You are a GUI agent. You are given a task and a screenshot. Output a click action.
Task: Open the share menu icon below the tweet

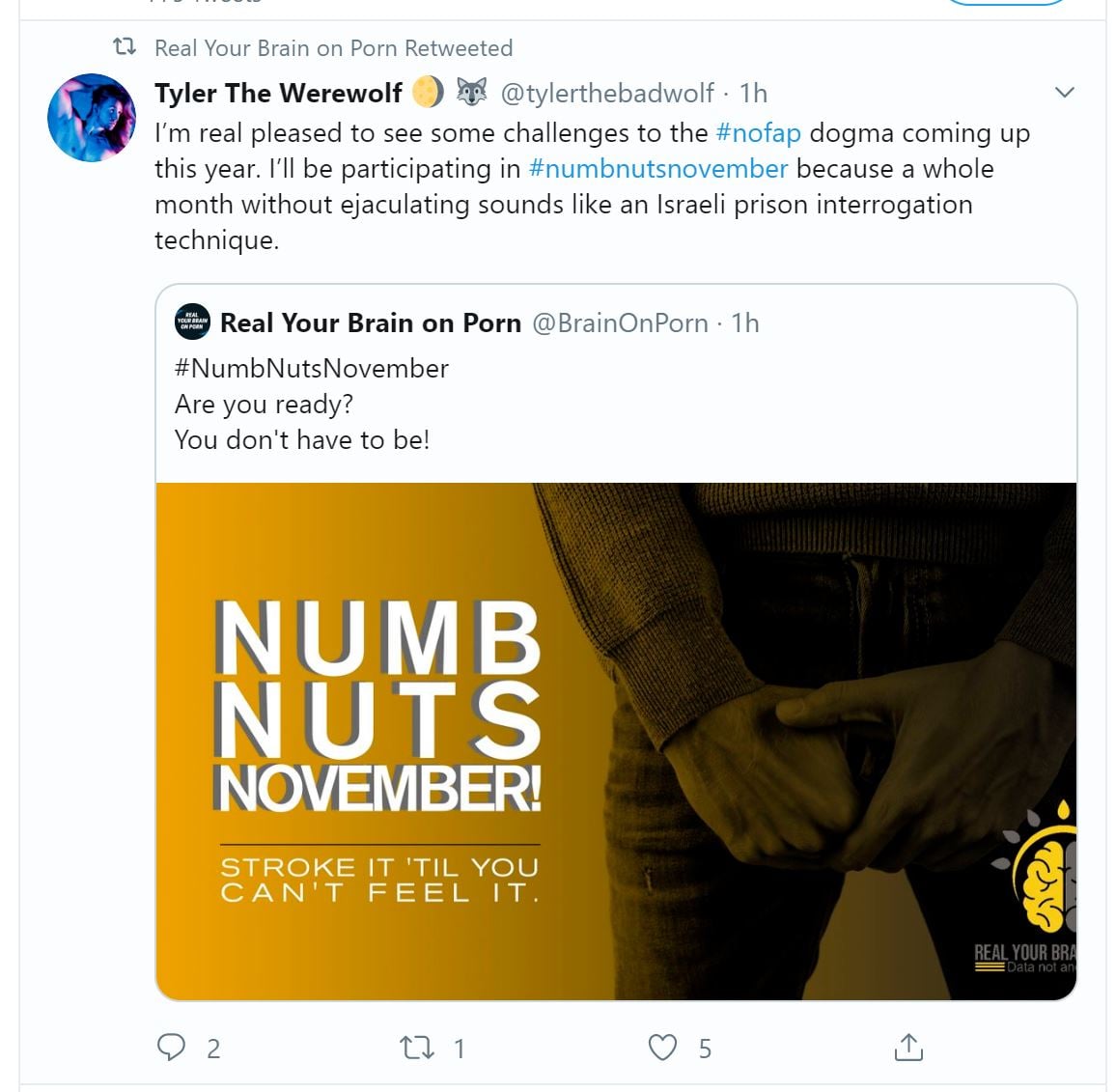point(908,1048)
